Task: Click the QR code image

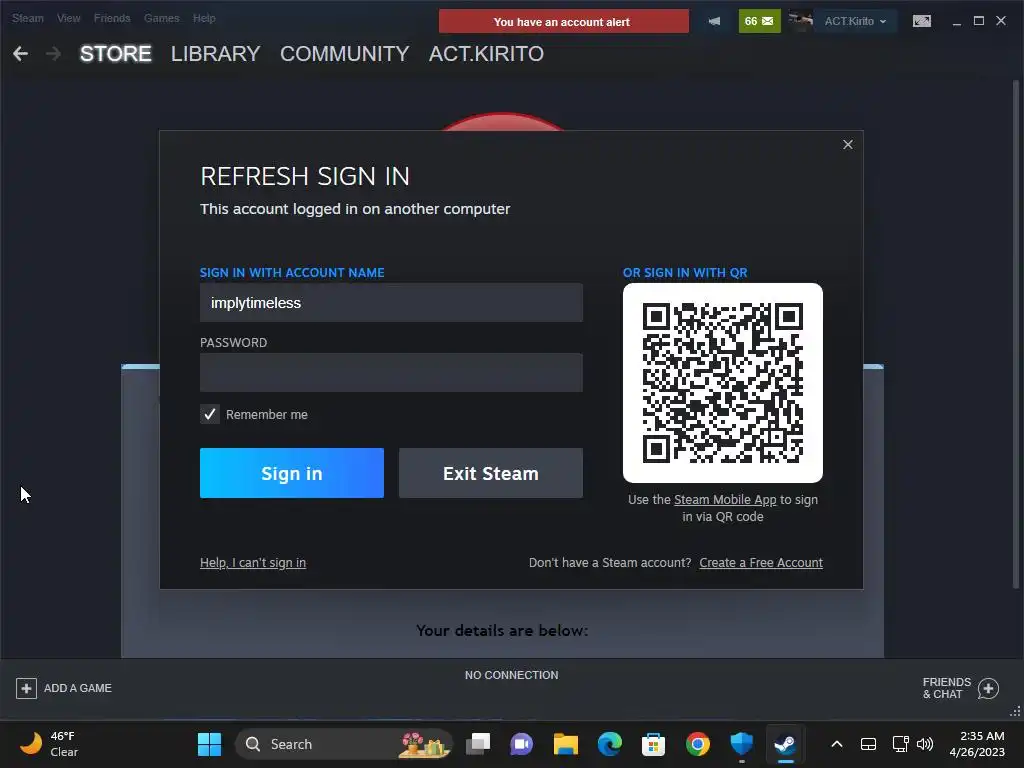Action: 722,383
